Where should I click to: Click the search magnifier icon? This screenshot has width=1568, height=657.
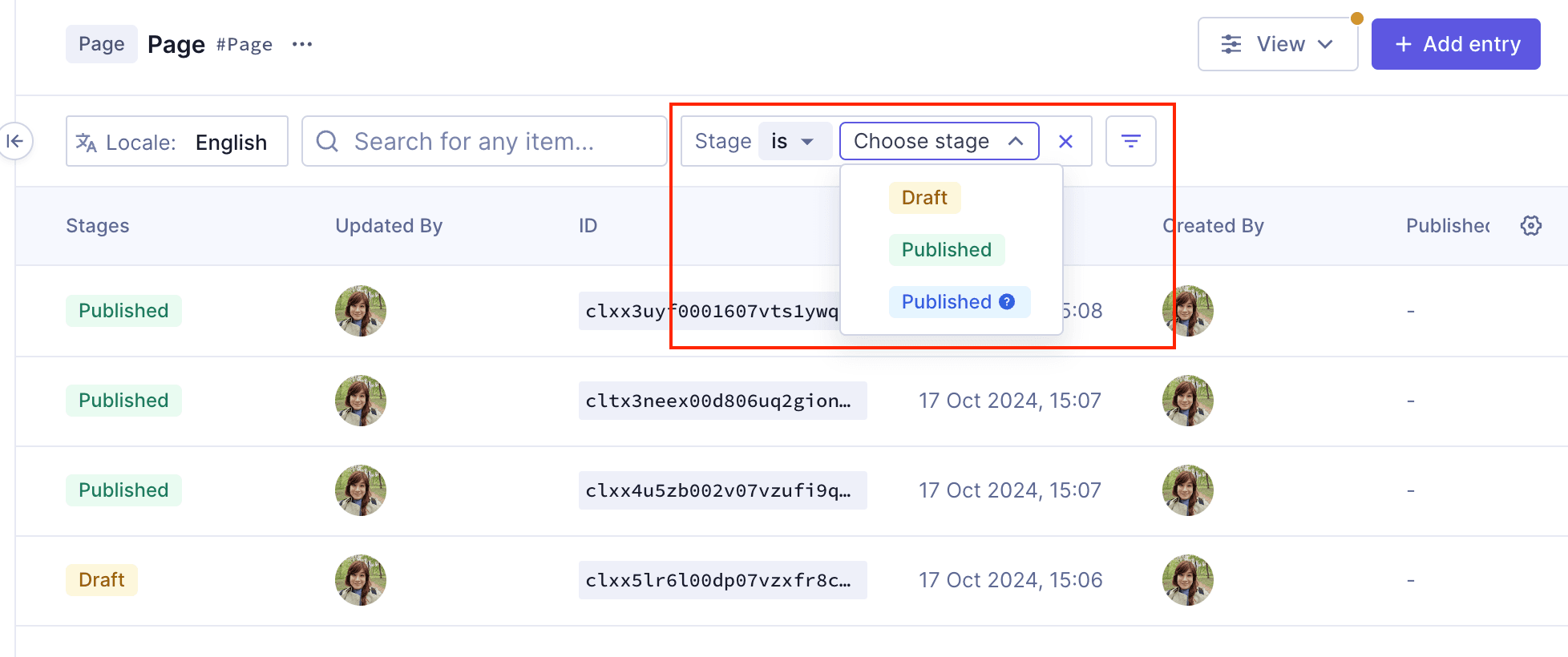tap(327, 142)
